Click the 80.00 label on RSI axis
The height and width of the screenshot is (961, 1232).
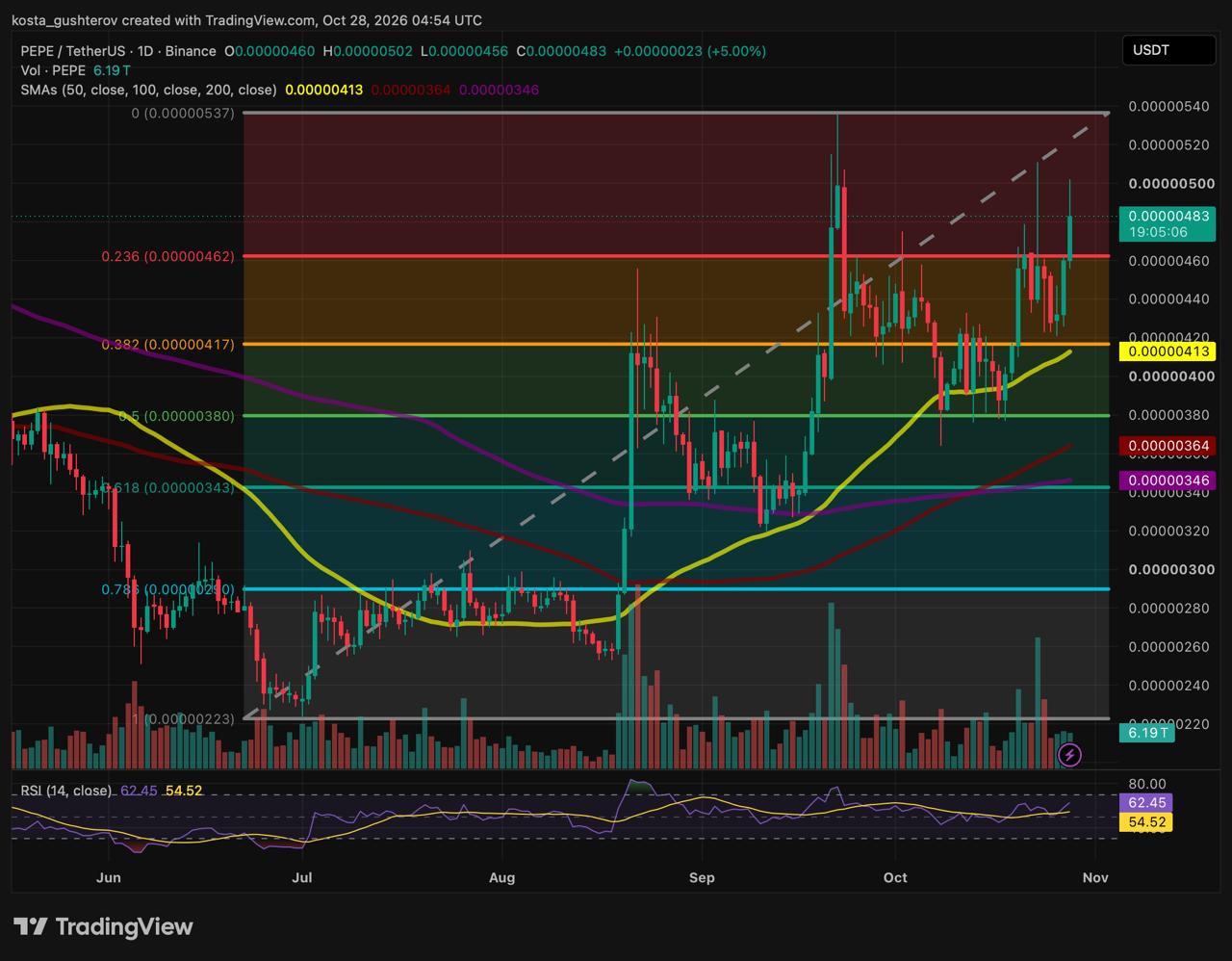coord(1149,784)
